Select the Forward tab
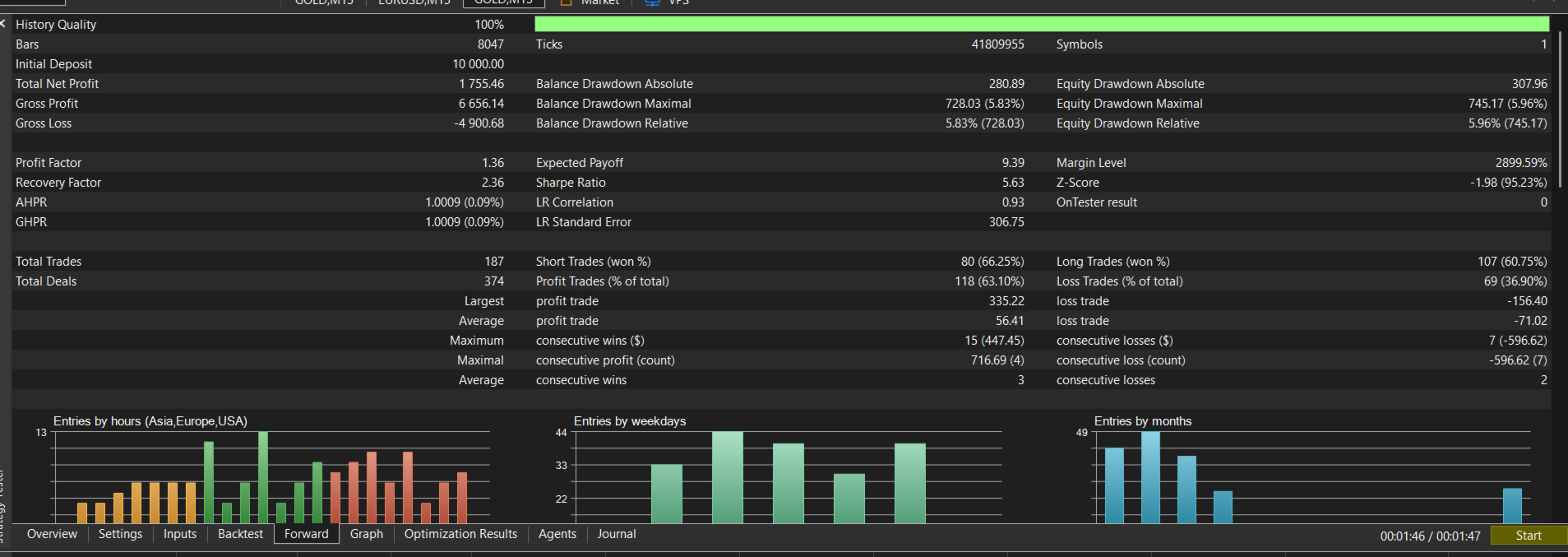The width and height of the screenshot is (1568, 557). [306, 534]
